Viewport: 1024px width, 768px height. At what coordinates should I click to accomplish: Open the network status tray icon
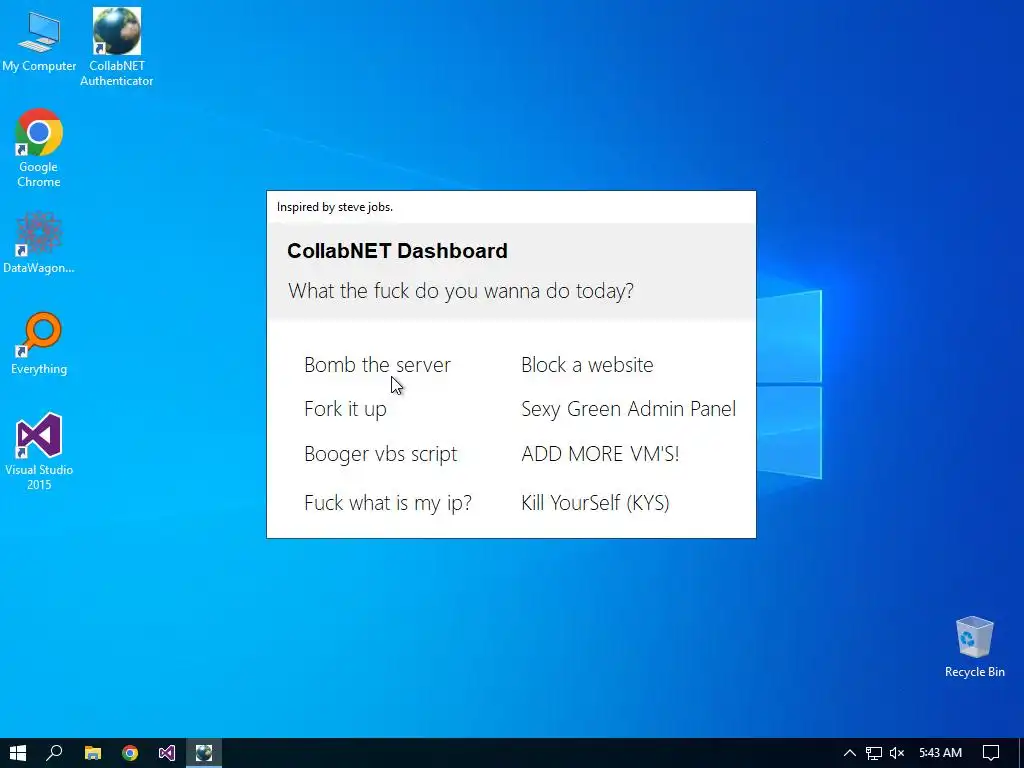coord(873,753)
